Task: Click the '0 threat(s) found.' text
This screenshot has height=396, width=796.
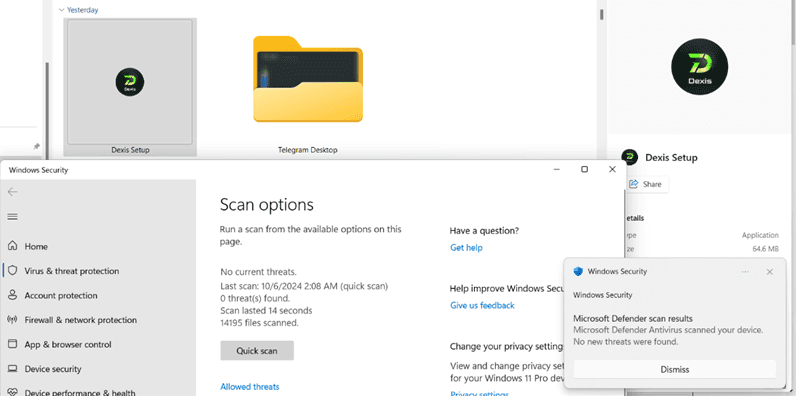Action: click(x=255, y=298)
